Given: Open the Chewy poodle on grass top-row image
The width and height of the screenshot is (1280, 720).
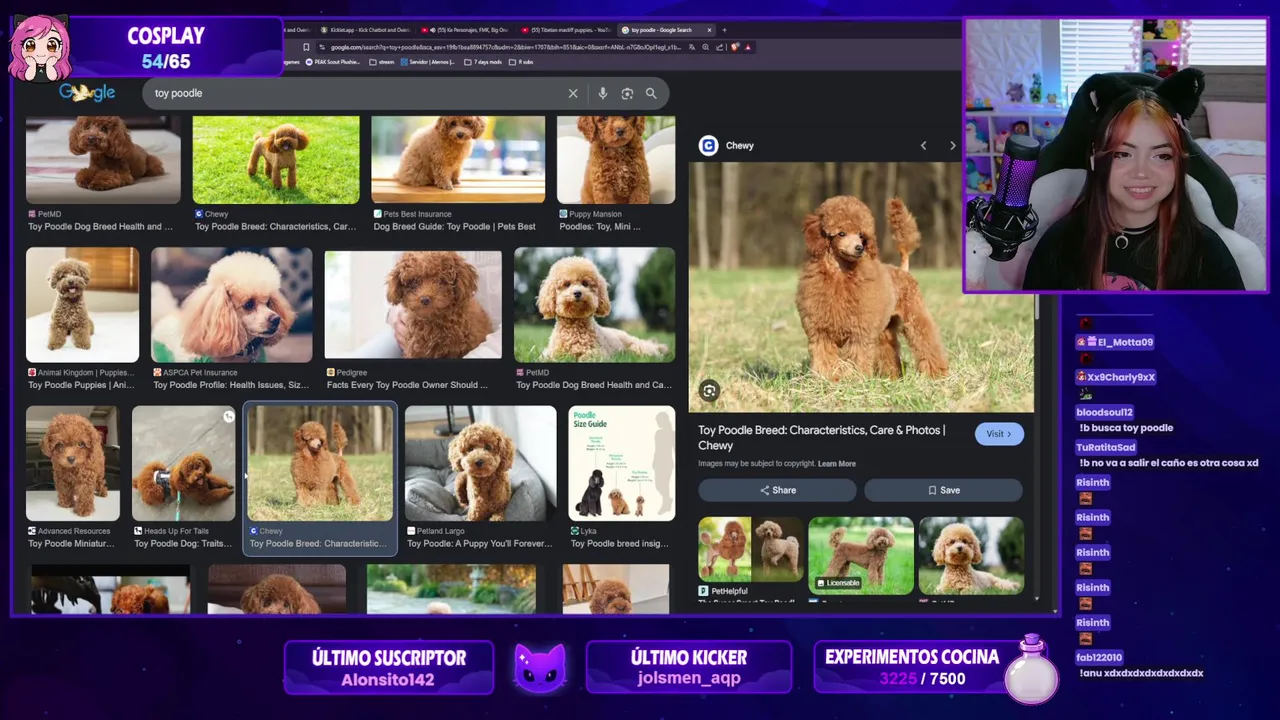Looking at the screenshot, I should [x=276, y=160].
